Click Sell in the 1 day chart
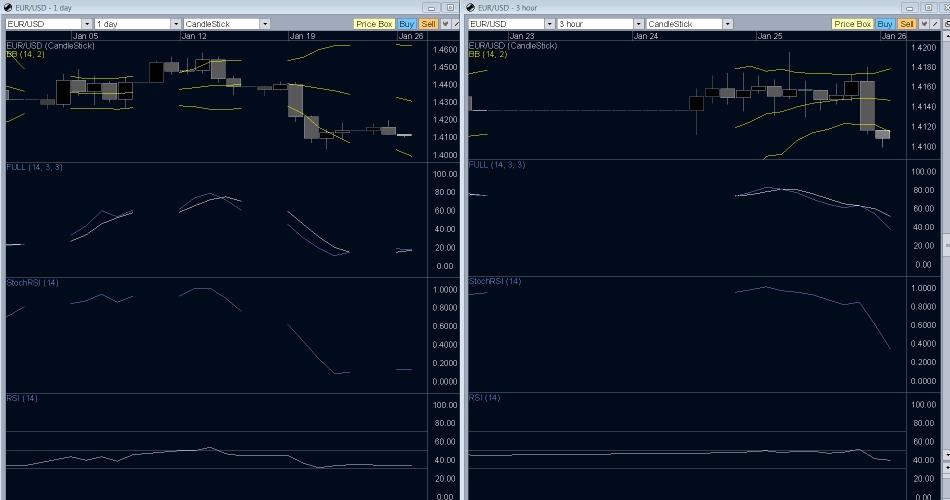The image size is (950, 500). click(428, 24)
